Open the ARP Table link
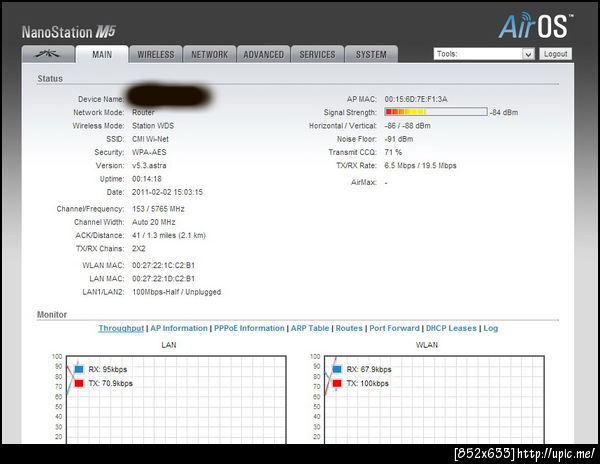 click(x=310, y=328)
